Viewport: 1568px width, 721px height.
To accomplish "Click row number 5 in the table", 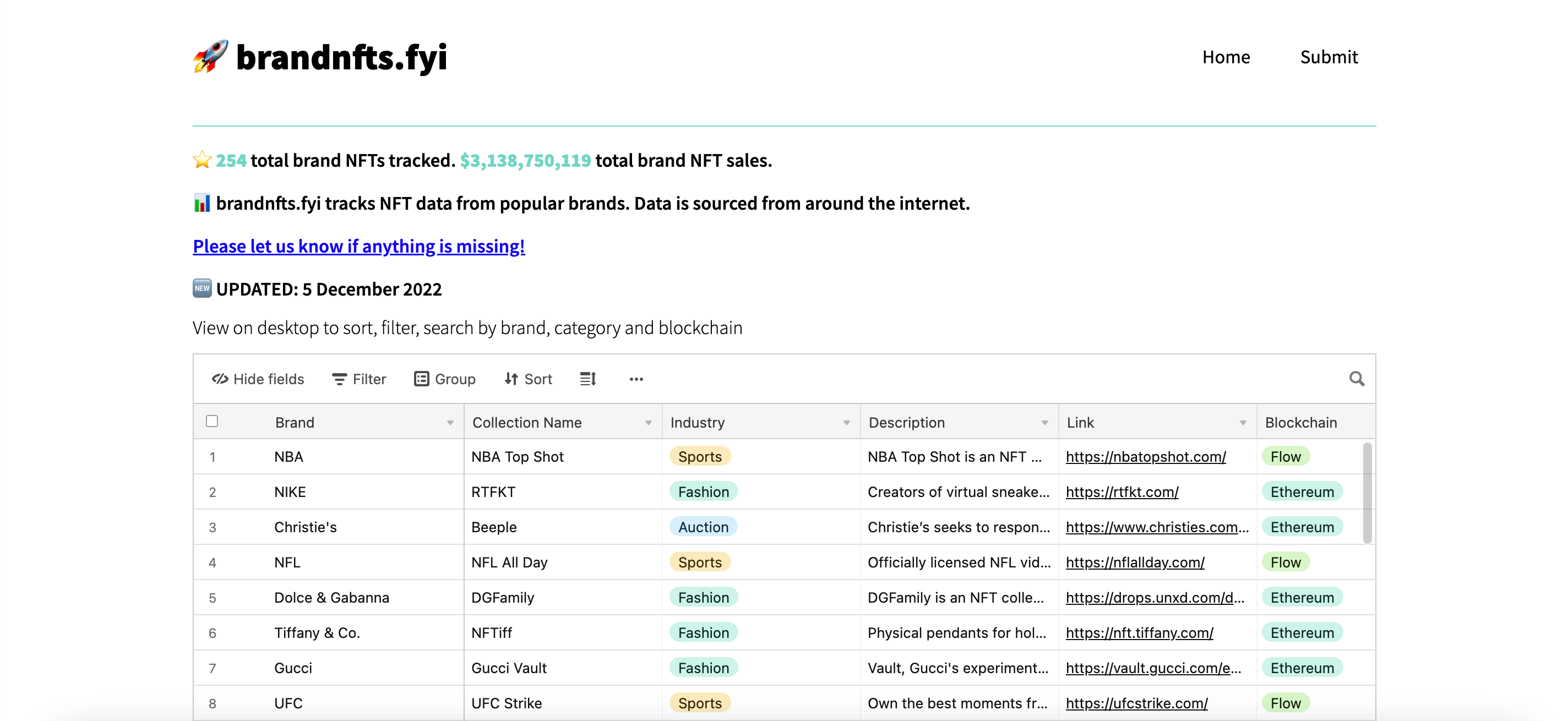I will [x=213, y=598].
